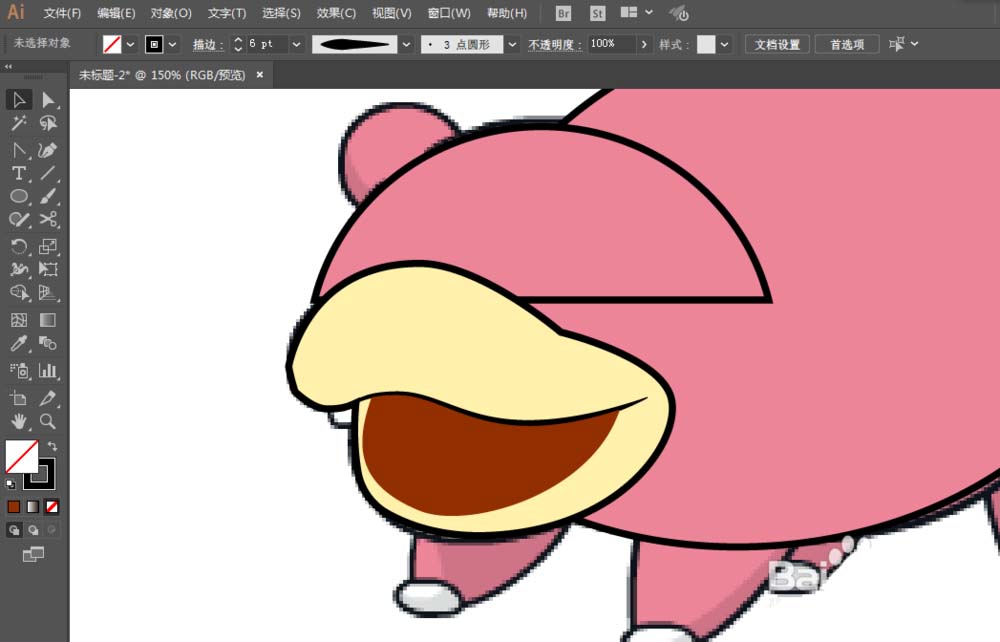Select the Ellipse tool

(x=18, y=196)
